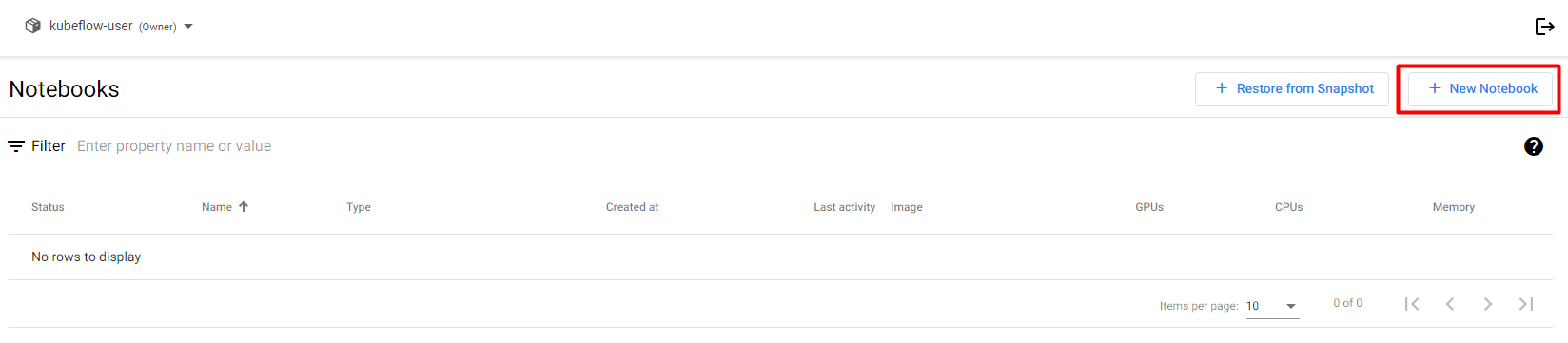Click the Status column header

[48, 207]
